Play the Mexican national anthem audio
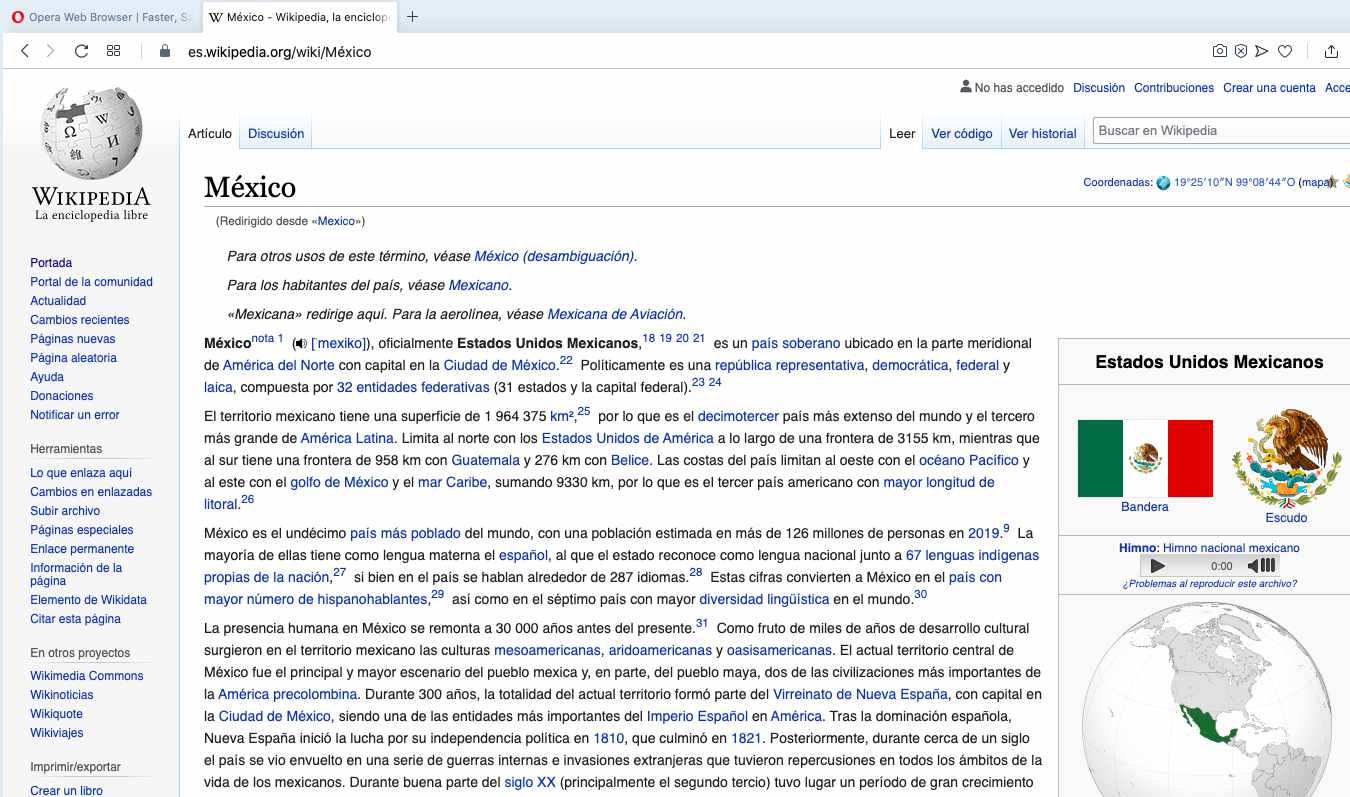The width and height of the screenshot is (1350, 797). click(x=1157, y=566)
